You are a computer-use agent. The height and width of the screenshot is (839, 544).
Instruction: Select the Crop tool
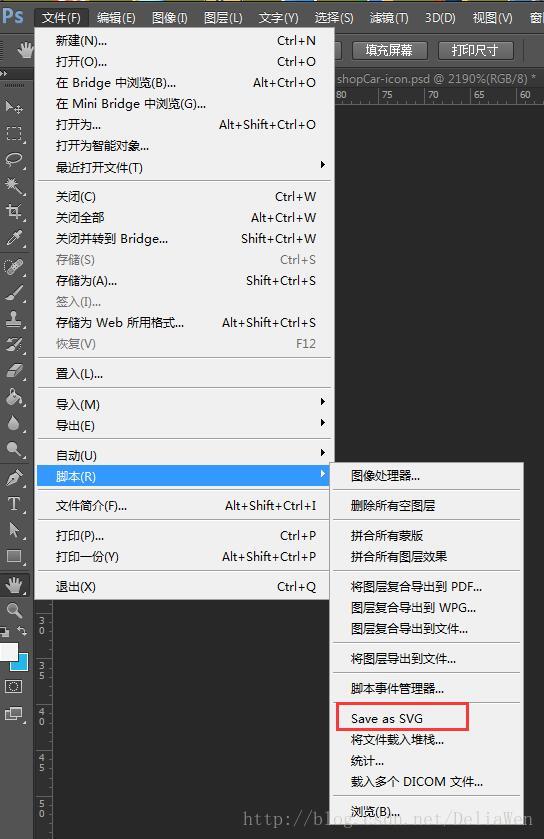(13, 212)
